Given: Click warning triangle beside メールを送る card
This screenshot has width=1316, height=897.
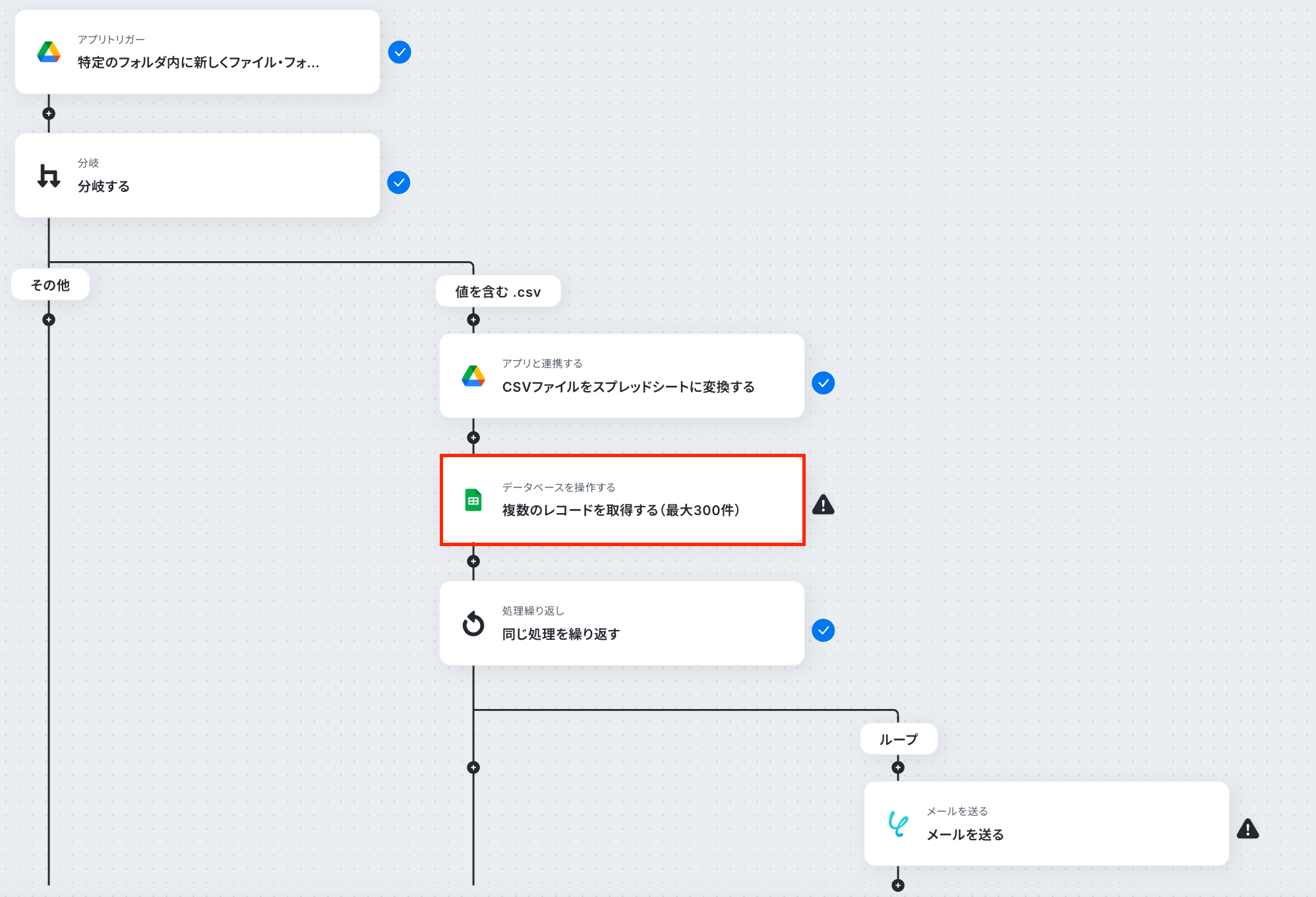Looking at the screenshot, I should pyautogui.click(x=1247, y=829).
